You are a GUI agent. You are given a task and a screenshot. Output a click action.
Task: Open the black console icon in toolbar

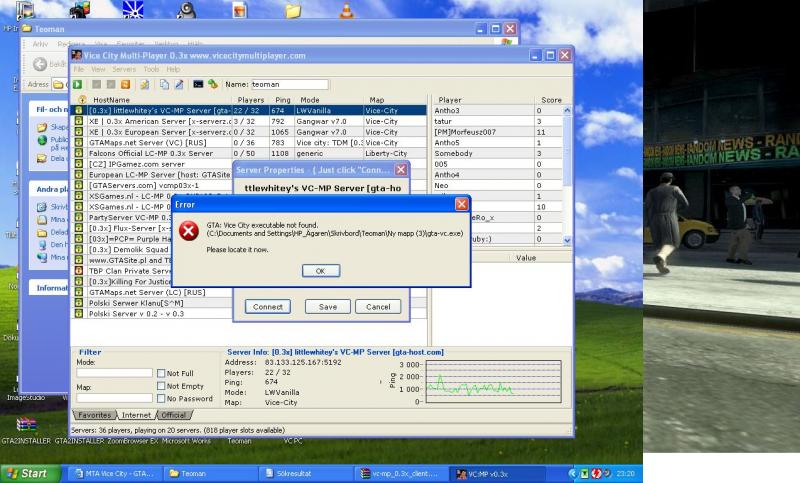(x=198, y=84)
